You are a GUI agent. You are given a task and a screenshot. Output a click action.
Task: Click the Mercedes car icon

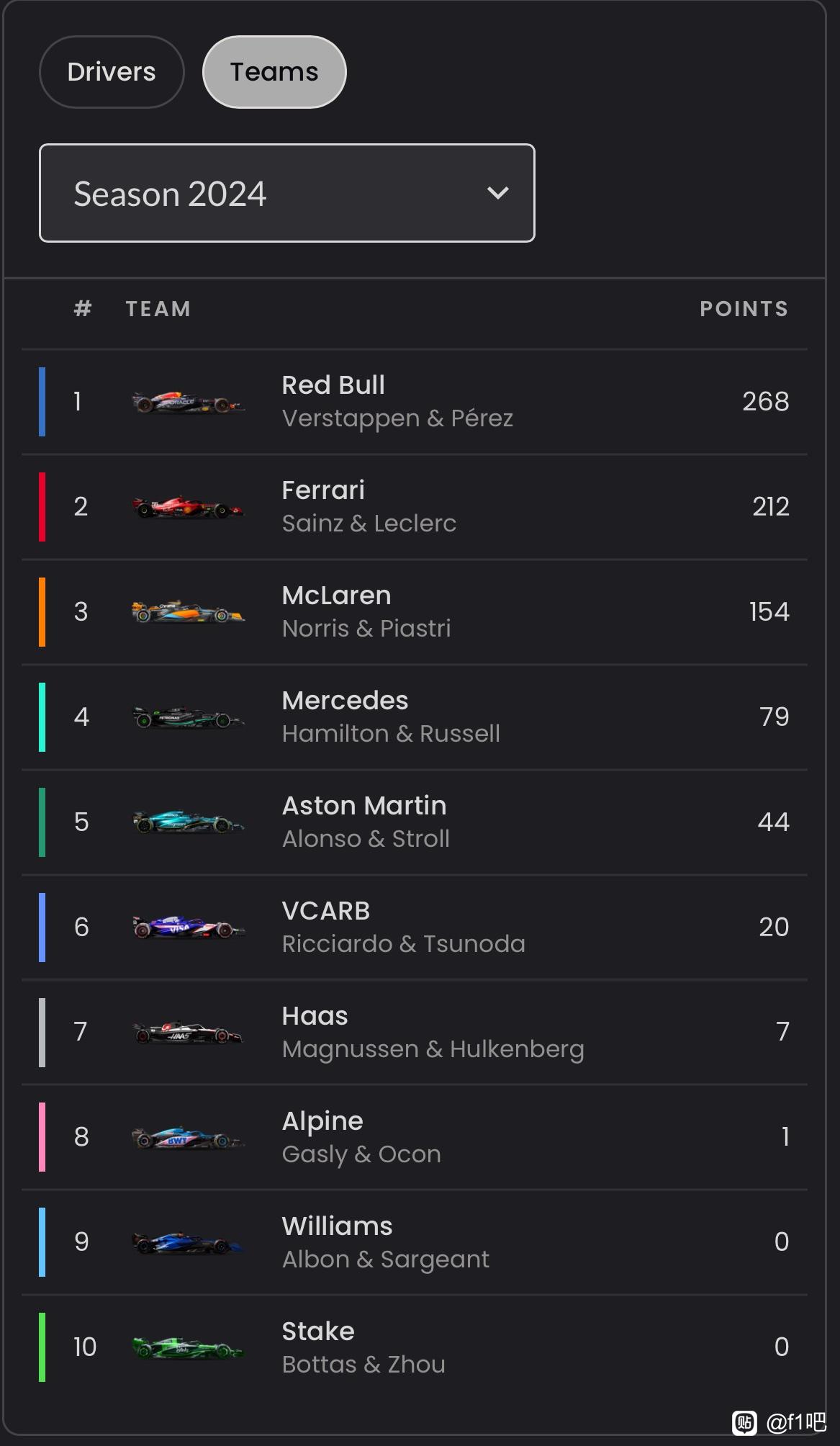pyautogui.click(x=189, y=717)
